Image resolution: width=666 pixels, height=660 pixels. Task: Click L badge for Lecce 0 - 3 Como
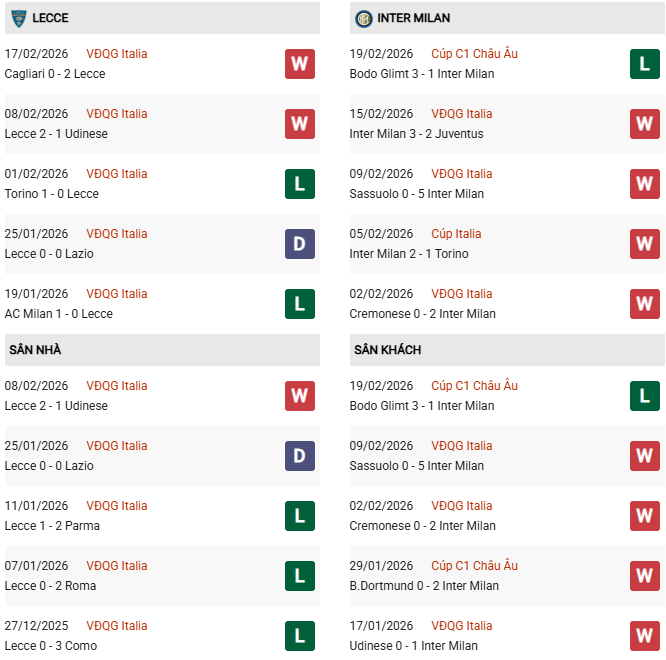click(x=299, y=636)
